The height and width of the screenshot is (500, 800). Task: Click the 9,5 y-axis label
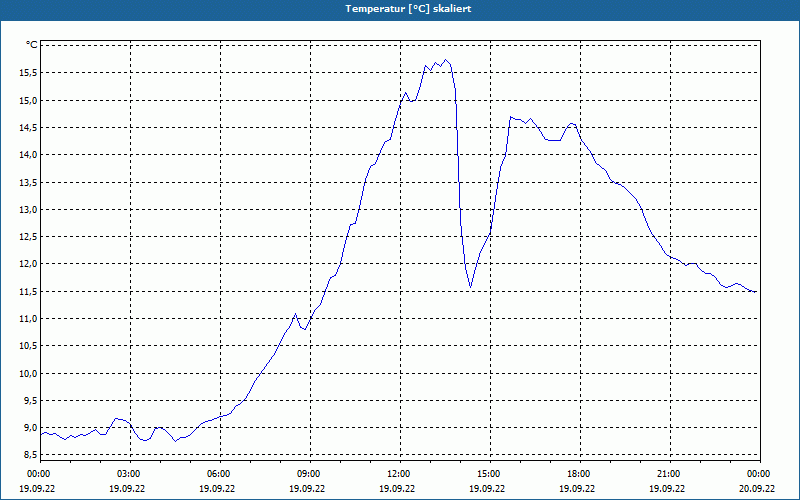pyautogui.click(x=31, y=401)
